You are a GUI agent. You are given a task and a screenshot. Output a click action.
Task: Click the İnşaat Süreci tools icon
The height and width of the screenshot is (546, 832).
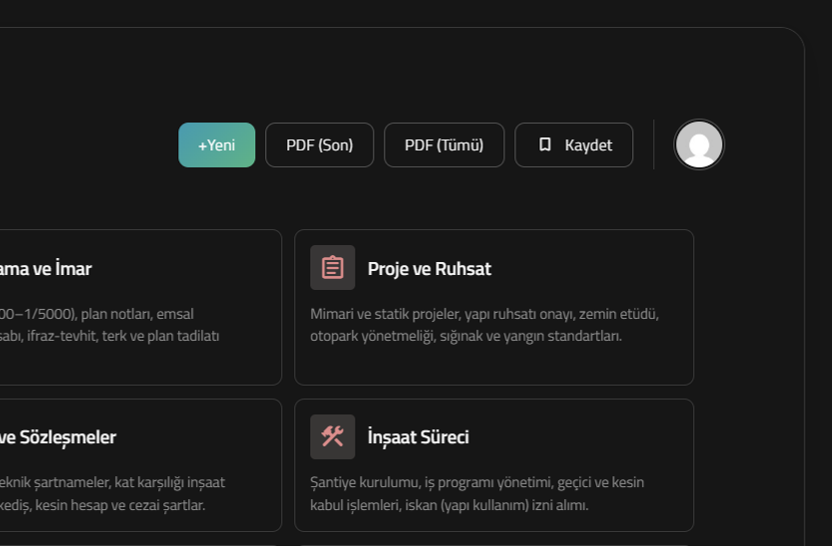(332, 437)
